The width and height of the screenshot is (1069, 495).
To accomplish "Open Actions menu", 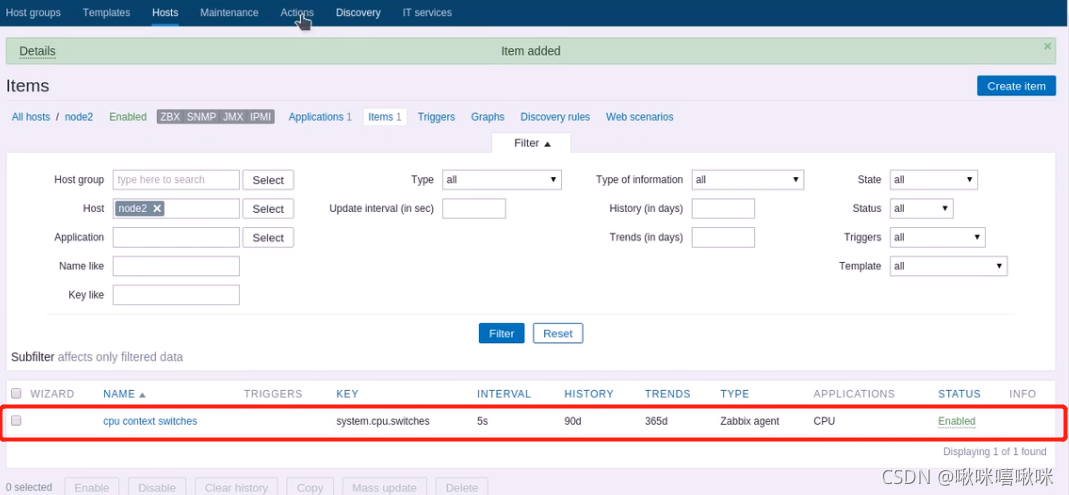I will click(x=297, y=12).
